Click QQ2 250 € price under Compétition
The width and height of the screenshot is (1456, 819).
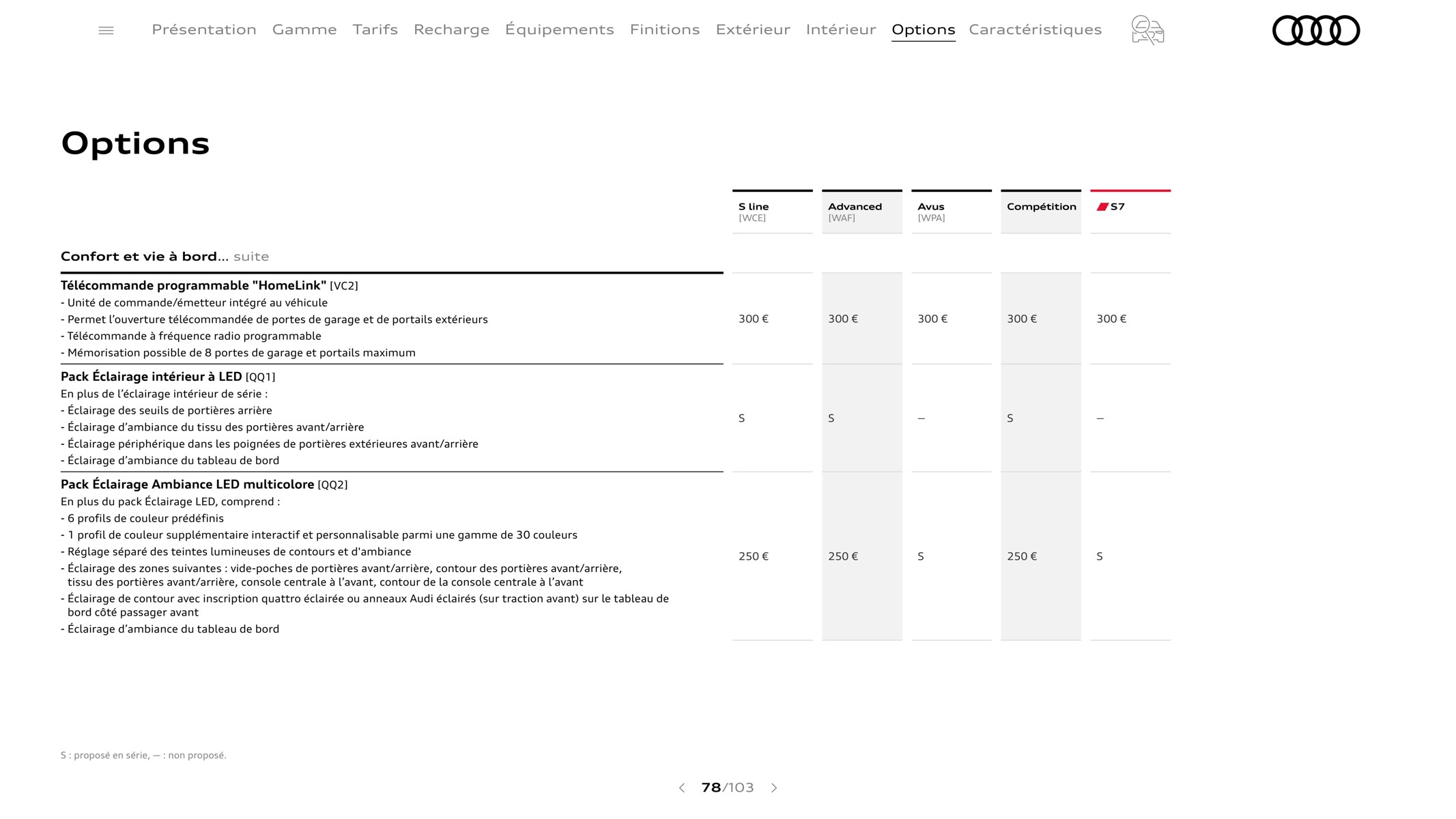click(1022, 556)
